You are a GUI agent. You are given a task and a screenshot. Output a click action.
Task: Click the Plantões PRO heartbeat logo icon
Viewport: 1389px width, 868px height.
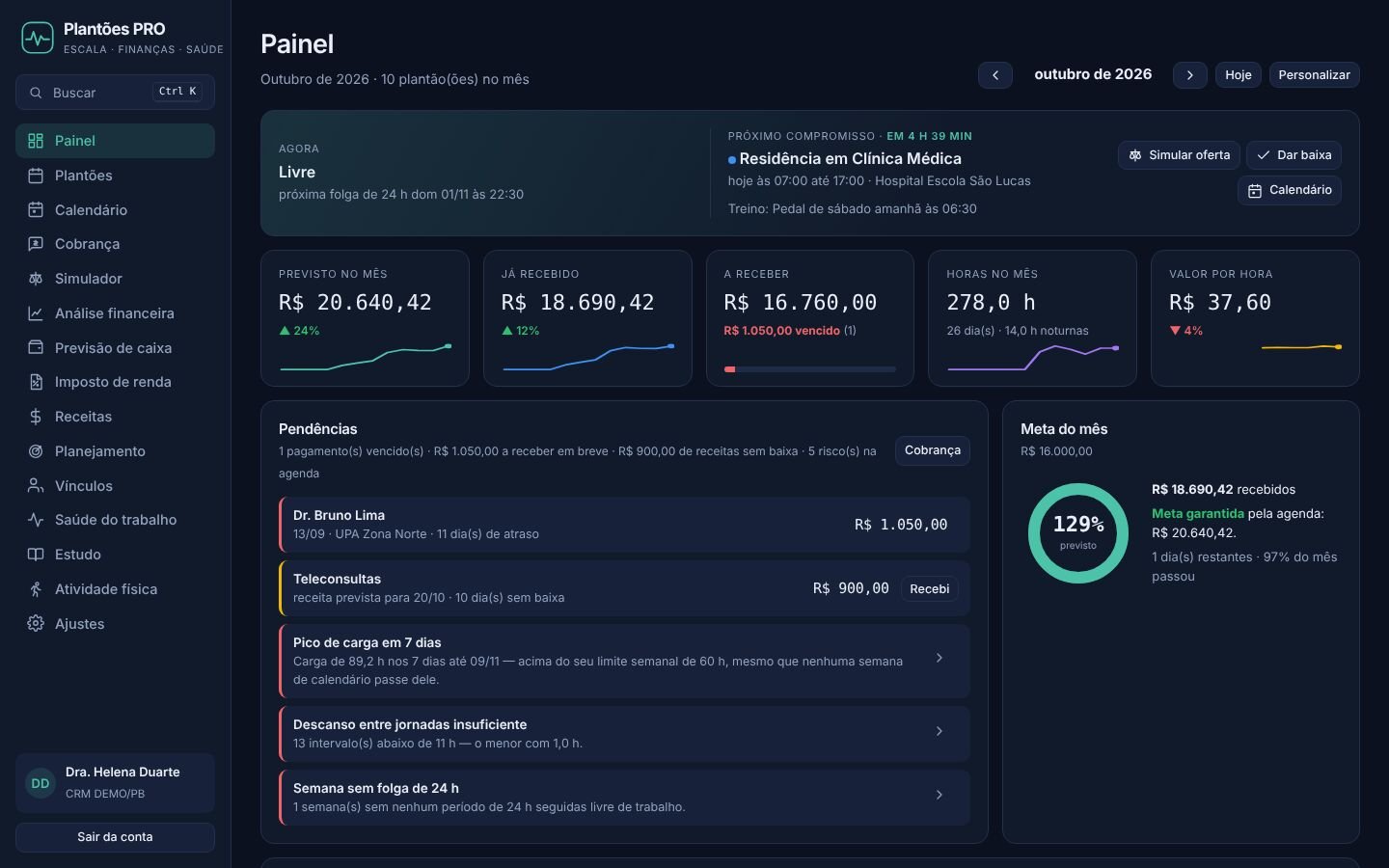(x=38, y=38)
